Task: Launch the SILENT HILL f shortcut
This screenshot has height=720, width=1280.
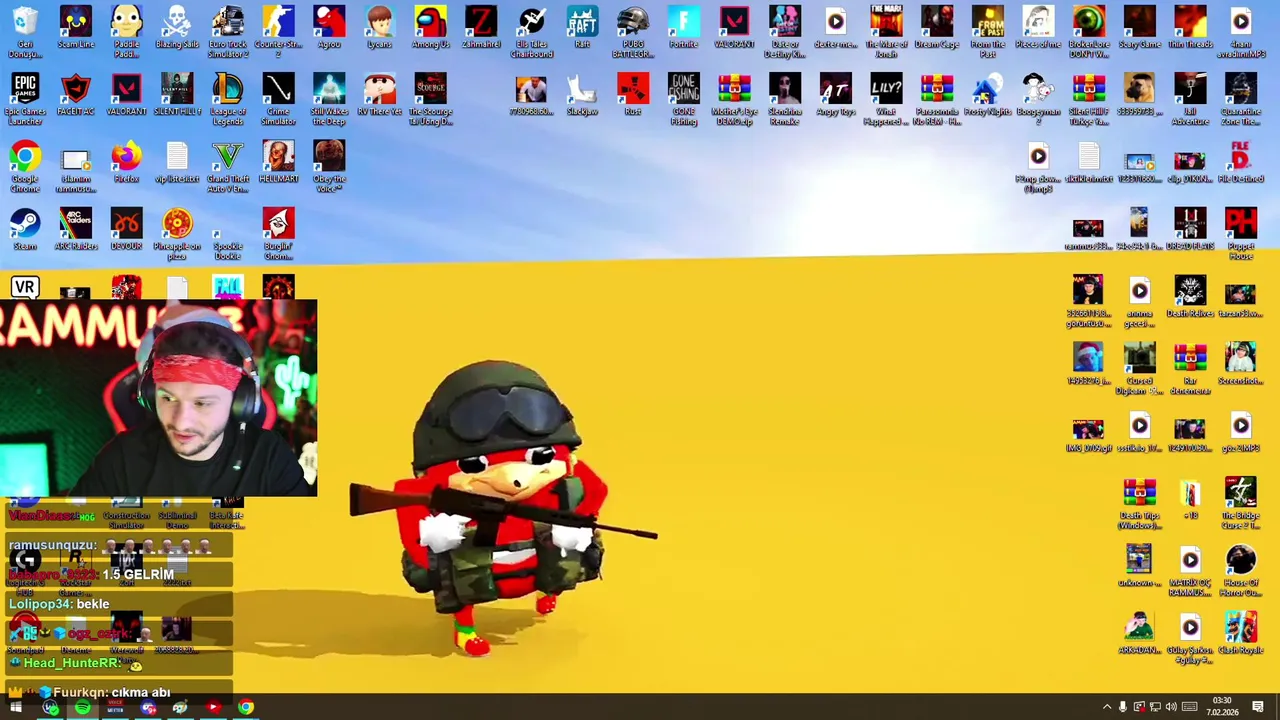Action: pyautogui.click(x=177, y=95)
